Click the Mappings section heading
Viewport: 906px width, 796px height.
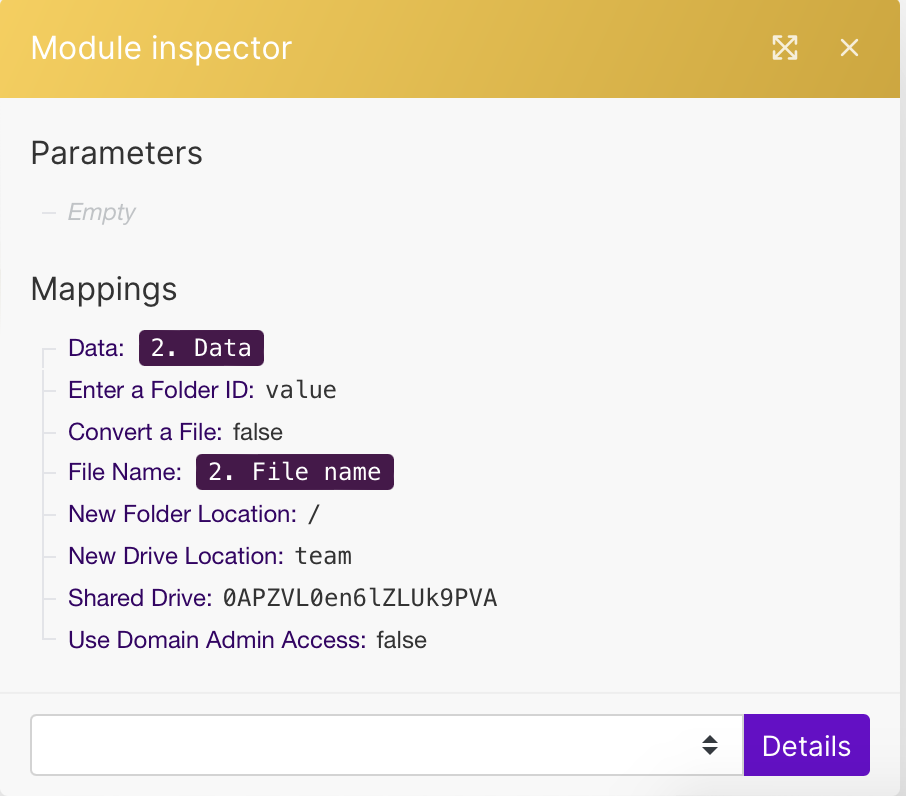tap(104, 289)
